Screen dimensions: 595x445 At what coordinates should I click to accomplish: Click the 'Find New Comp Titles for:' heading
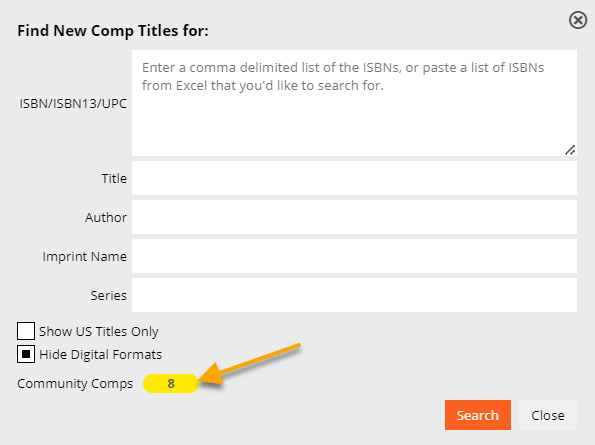[x=113, y=31]
